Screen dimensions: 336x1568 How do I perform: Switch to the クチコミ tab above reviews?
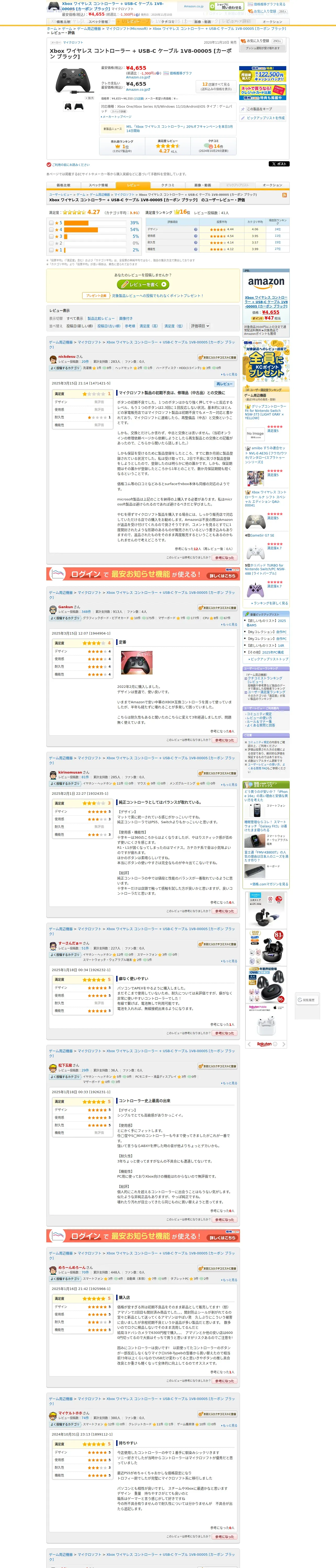168,185
